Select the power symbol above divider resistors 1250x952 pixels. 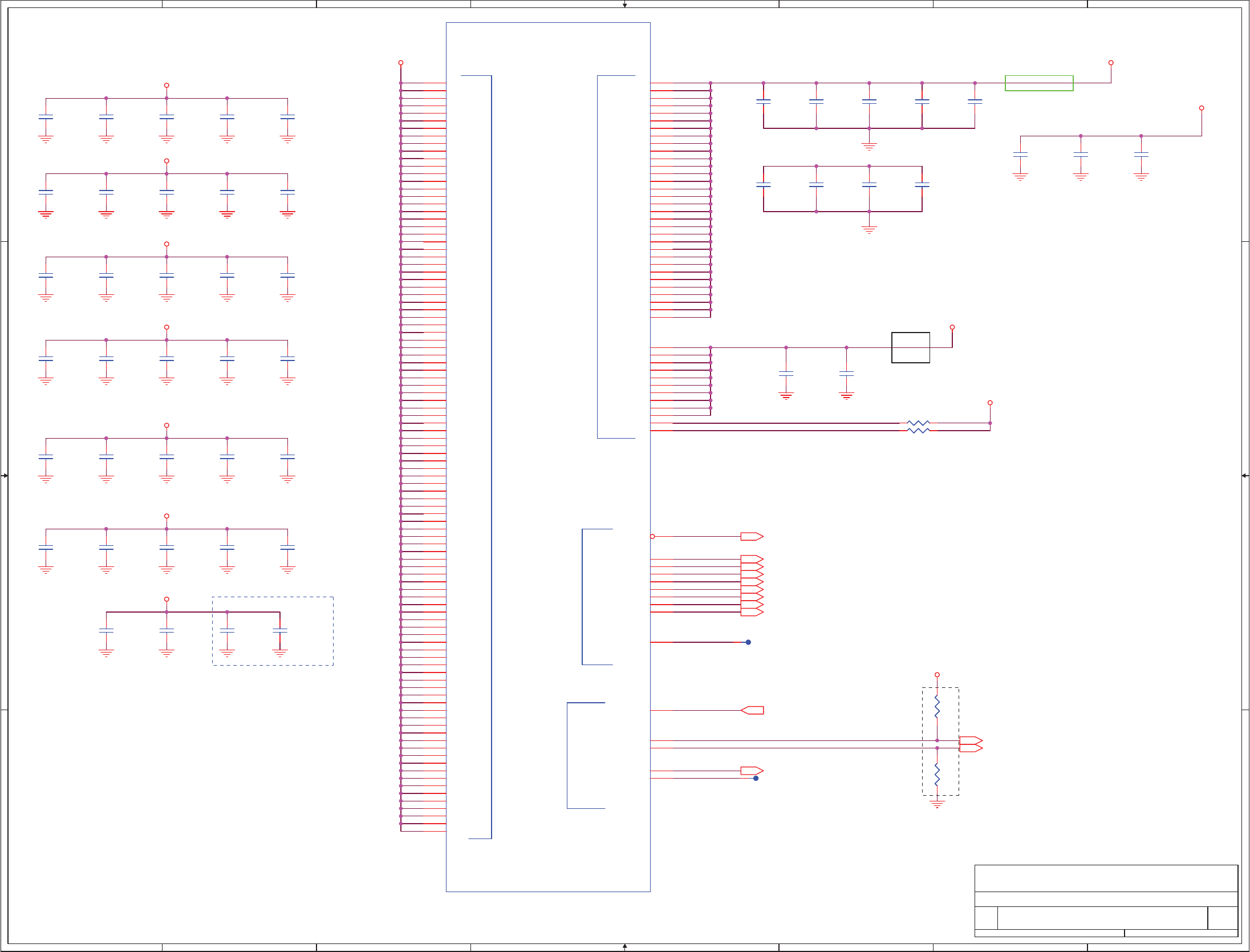(x=937, y=675)
